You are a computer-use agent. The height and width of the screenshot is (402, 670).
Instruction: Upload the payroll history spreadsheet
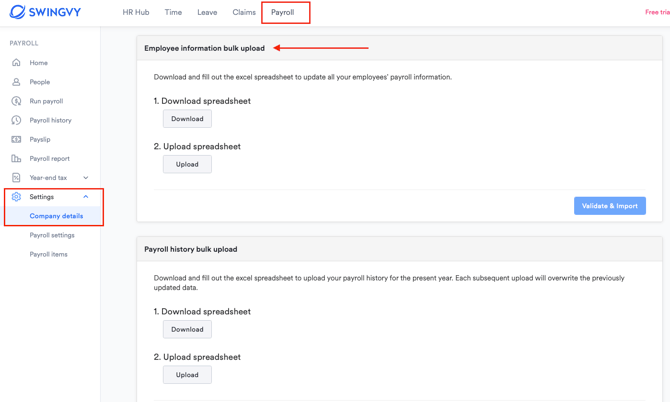tap(187, 375)
